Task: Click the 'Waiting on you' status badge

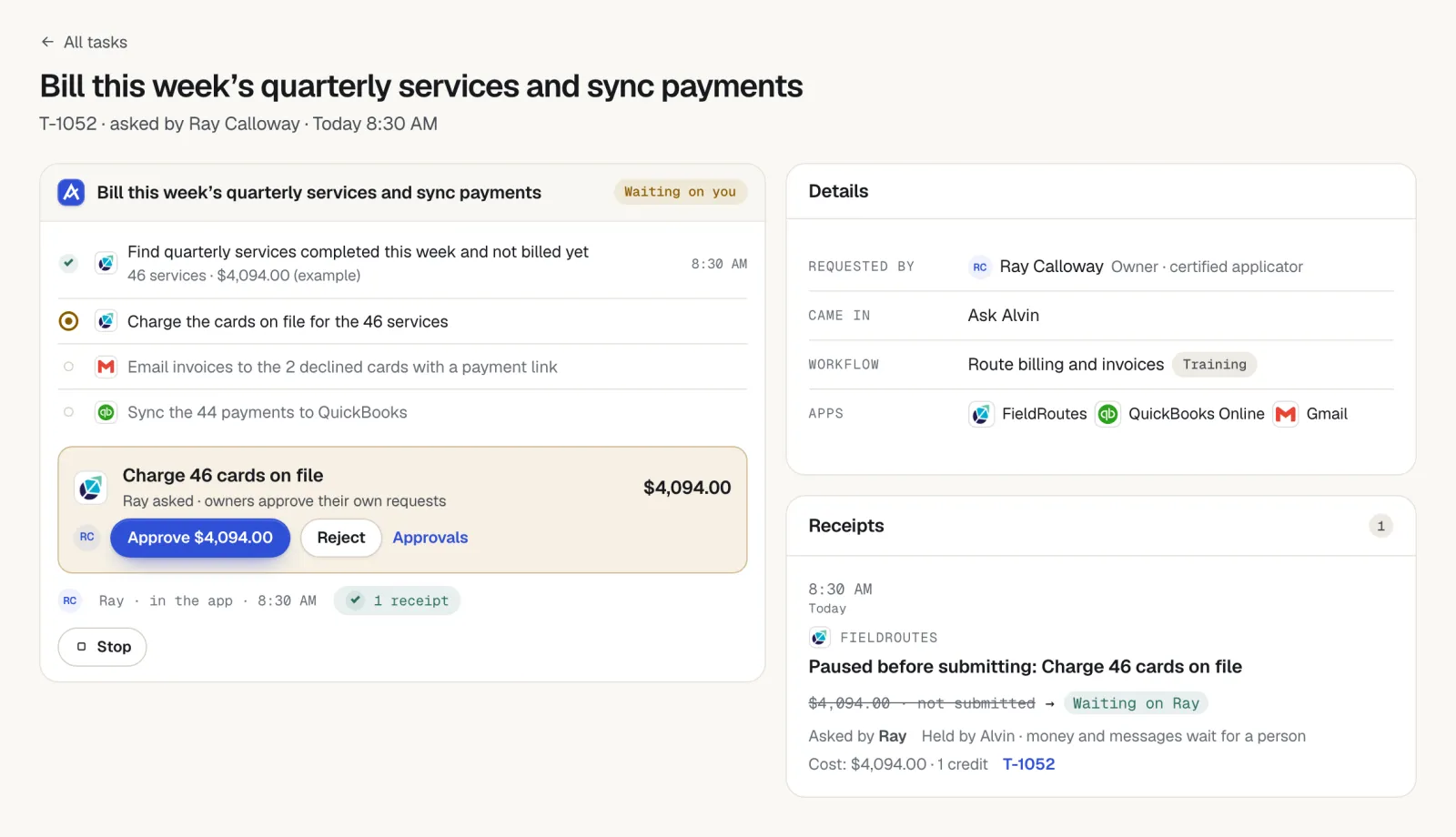Action: click(680, 192)
